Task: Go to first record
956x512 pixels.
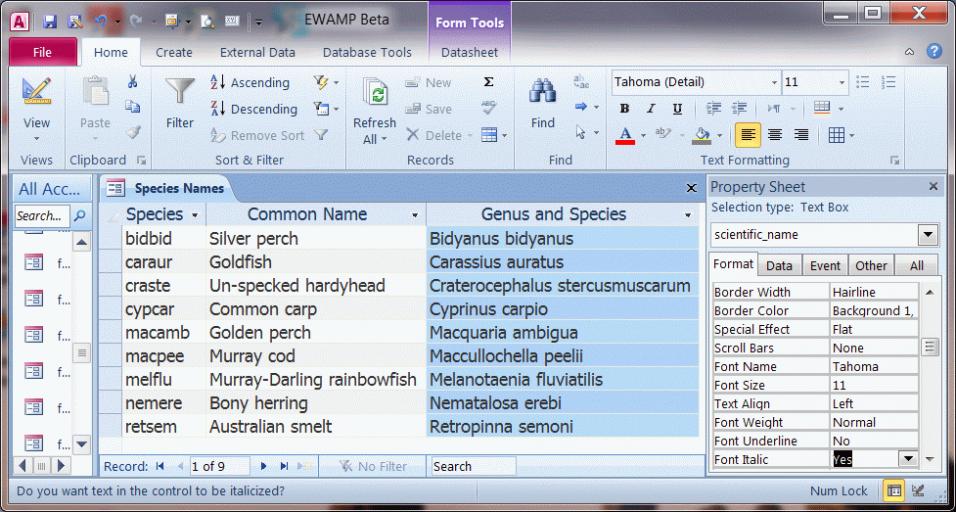Action: 160,466
